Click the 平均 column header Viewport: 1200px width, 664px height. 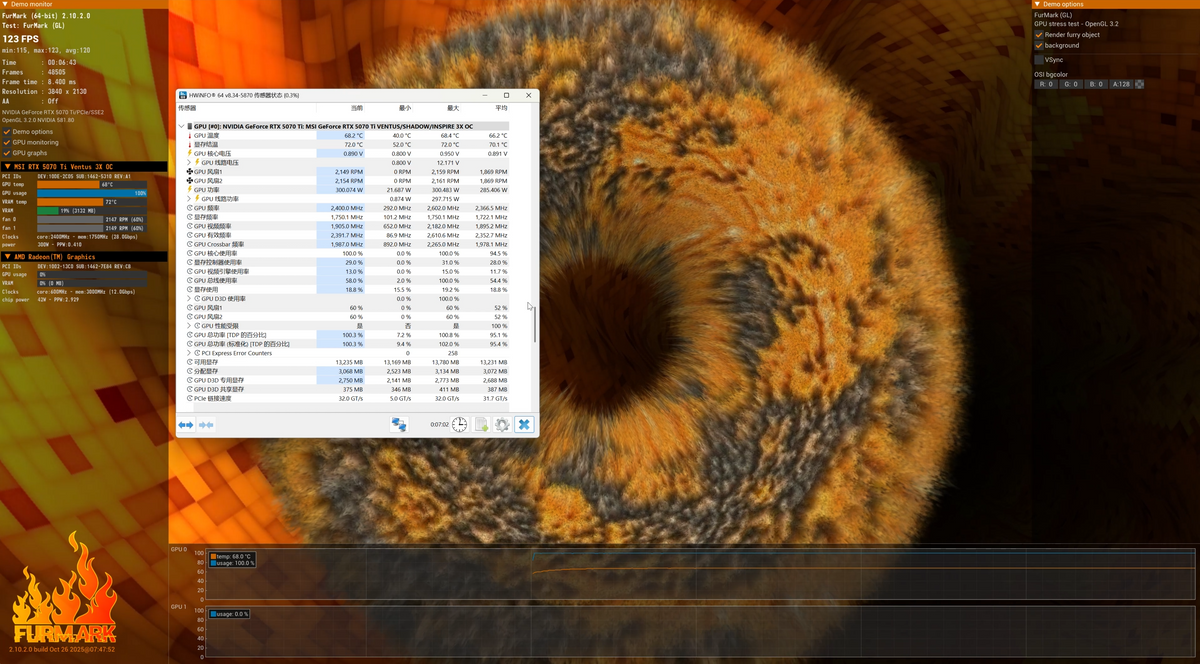[501, 108]
